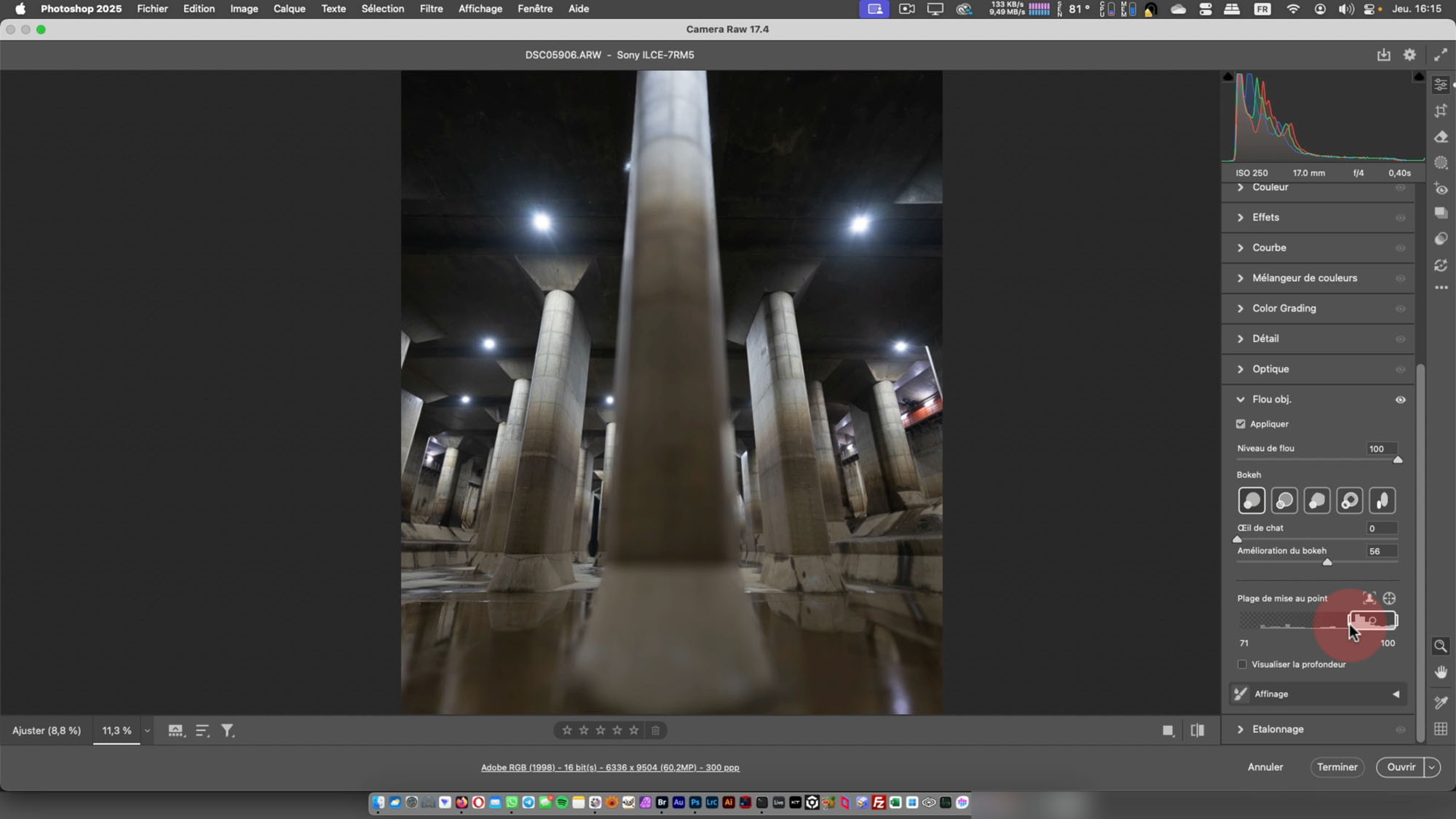Collapse the Flou obj. panel
Viewport: 1456px width, 819px height.
[x=1241, y=400]
